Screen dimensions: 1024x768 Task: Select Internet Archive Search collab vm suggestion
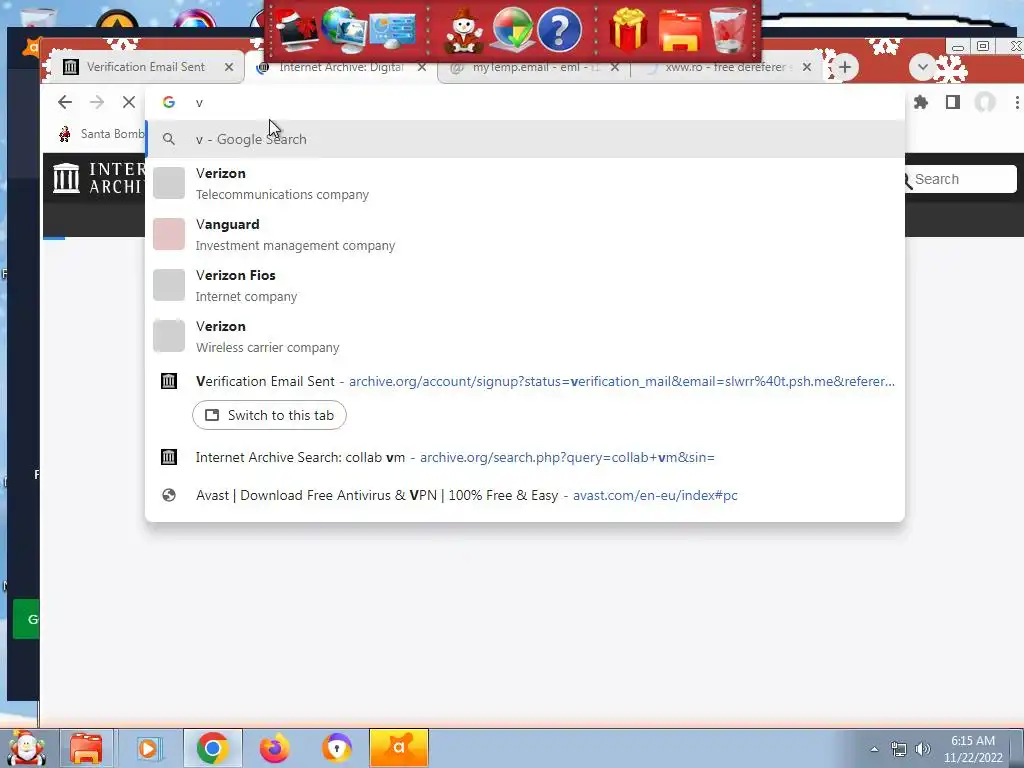524,457
